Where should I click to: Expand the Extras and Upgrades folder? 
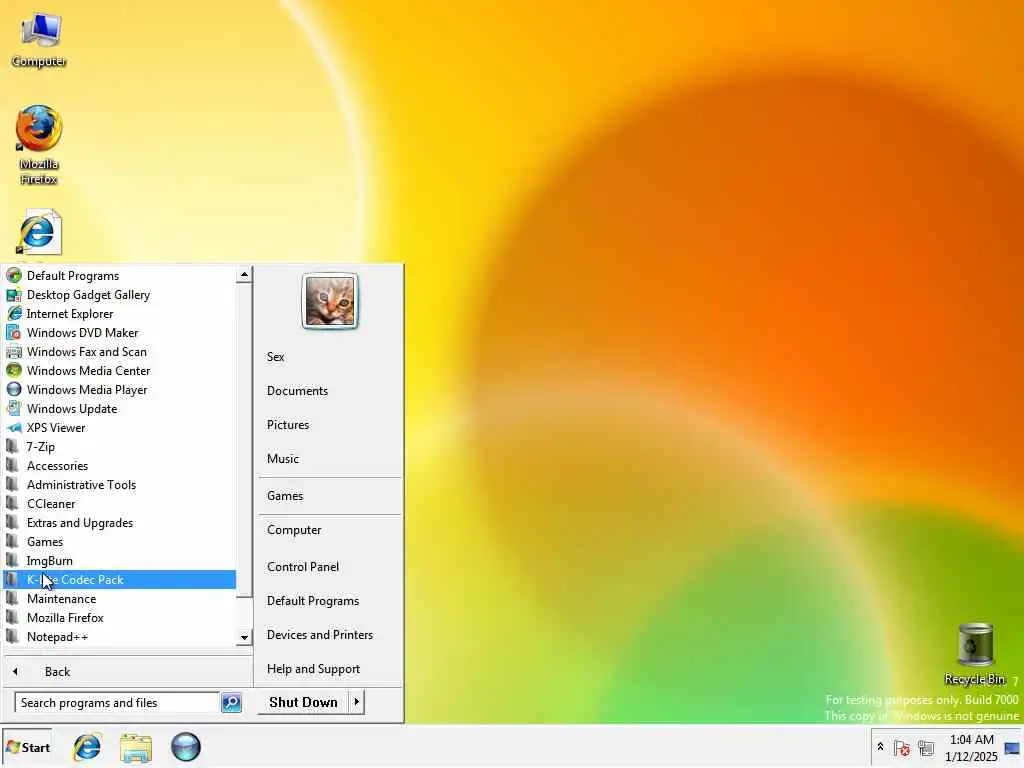[120, 522]
